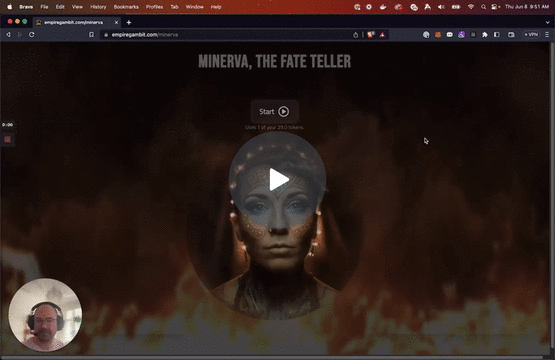Open the Extensions puzzle piece menu
This screenshot has width=555, height=360.
pyautogui.click(x=485, y=35)
